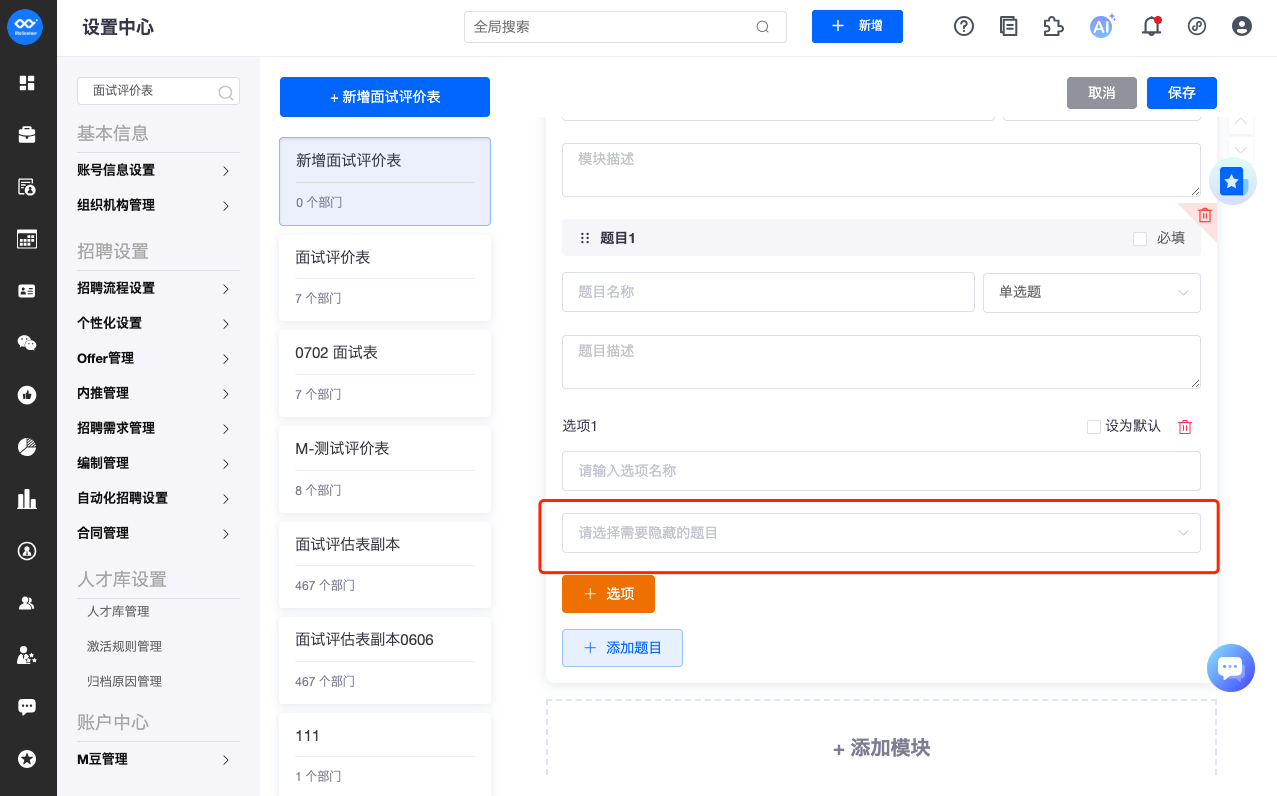
Task: Open the circled star icon in sidebar
Action: point(27,759)
